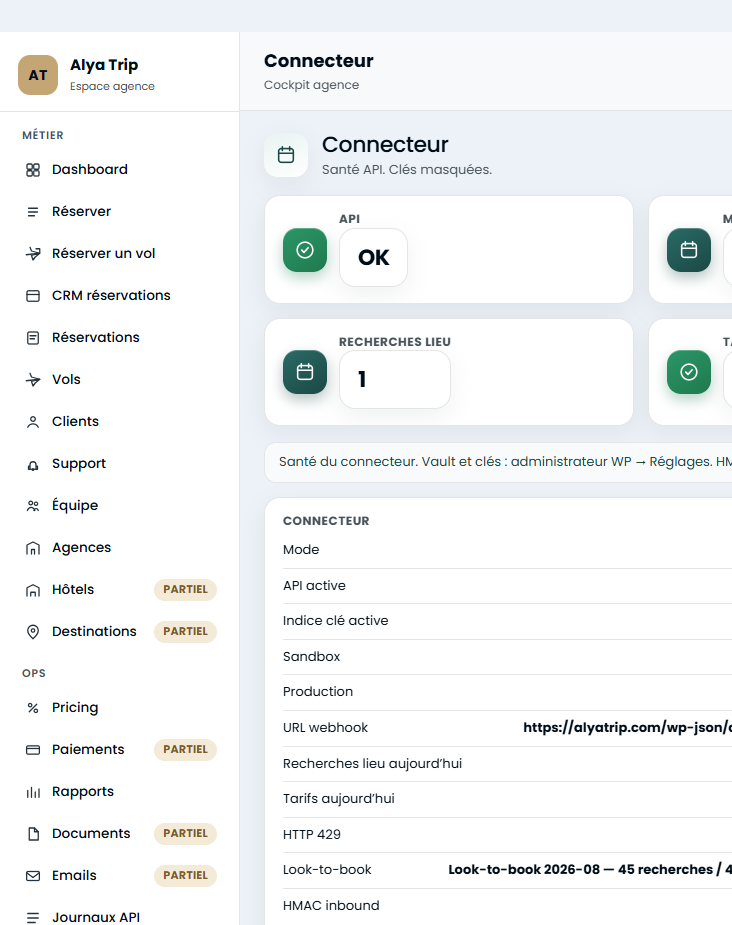Click the webhook URL https://alyatrip.com/wp-json

pyautogui.click(x=628, y=728)
